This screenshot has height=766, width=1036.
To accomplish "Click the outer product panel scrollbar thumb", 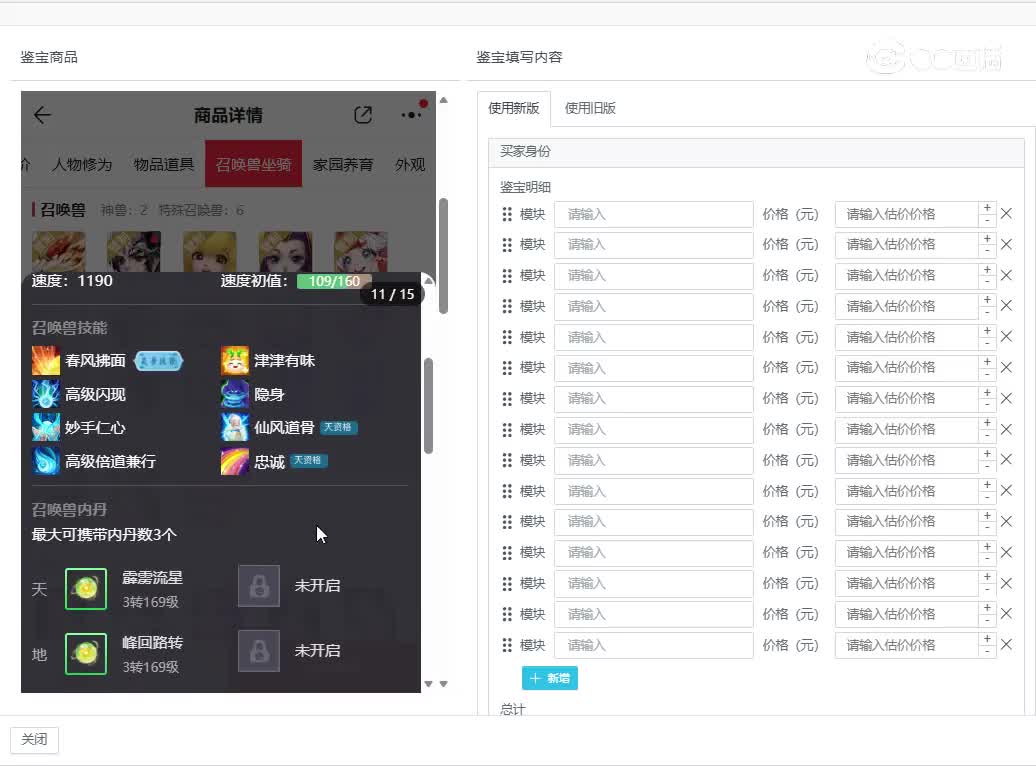I will coord(443,256).
